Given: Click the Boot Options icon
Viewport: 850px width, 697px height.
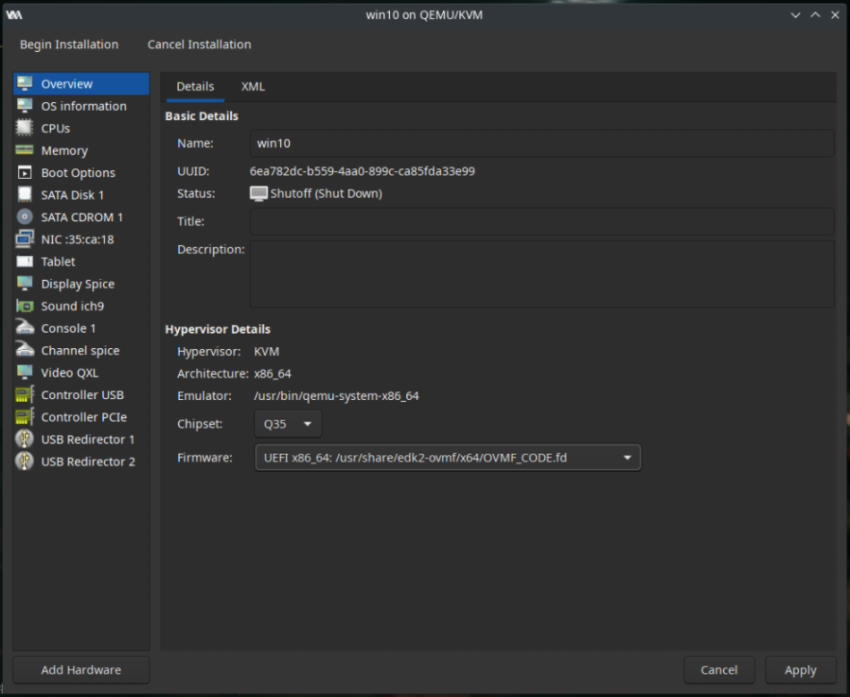Looking at the screenshot, I should [24, 172].
